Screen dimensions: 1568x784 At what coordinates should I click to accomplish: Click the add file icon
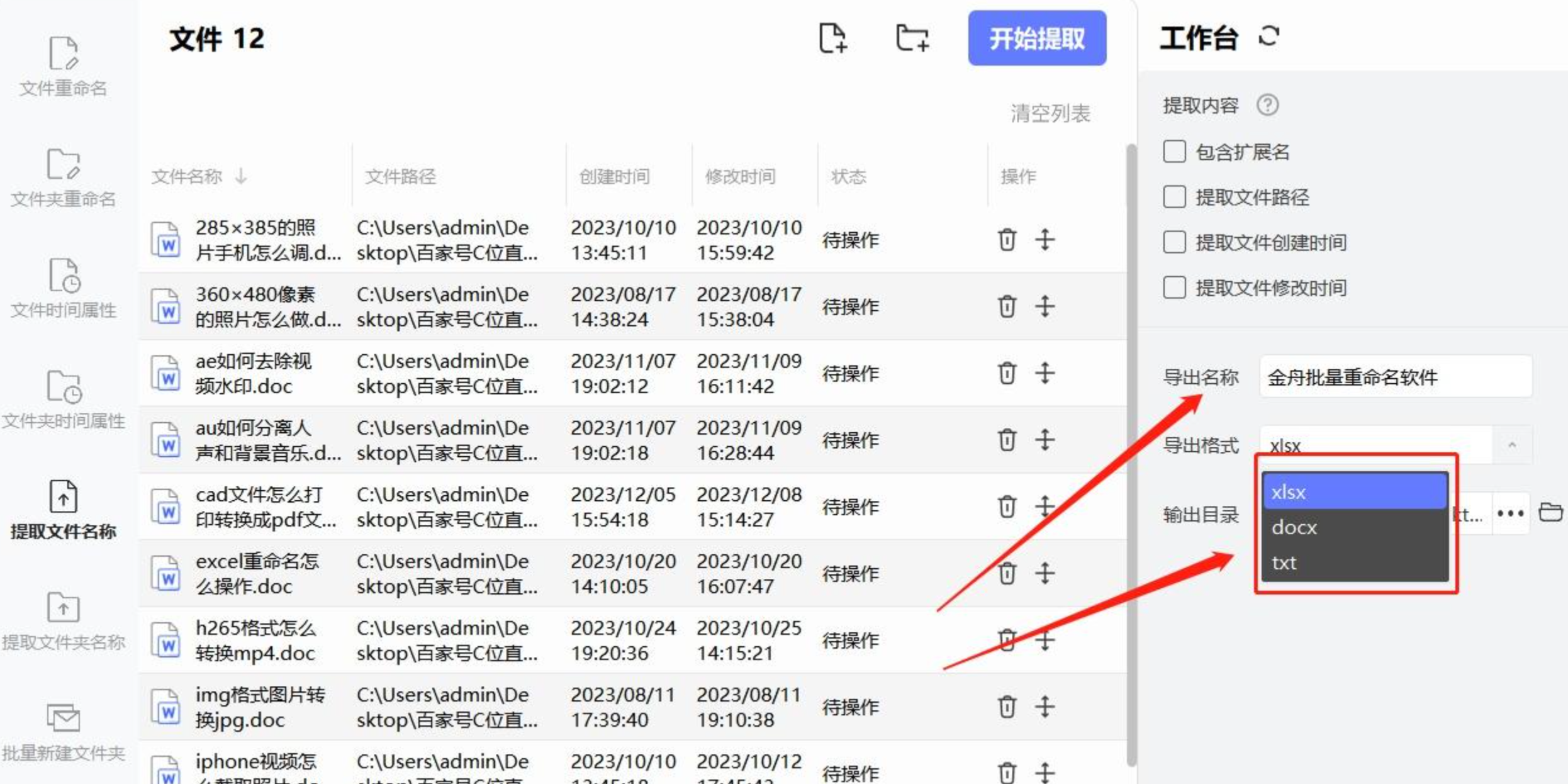(x=833, y=38)
